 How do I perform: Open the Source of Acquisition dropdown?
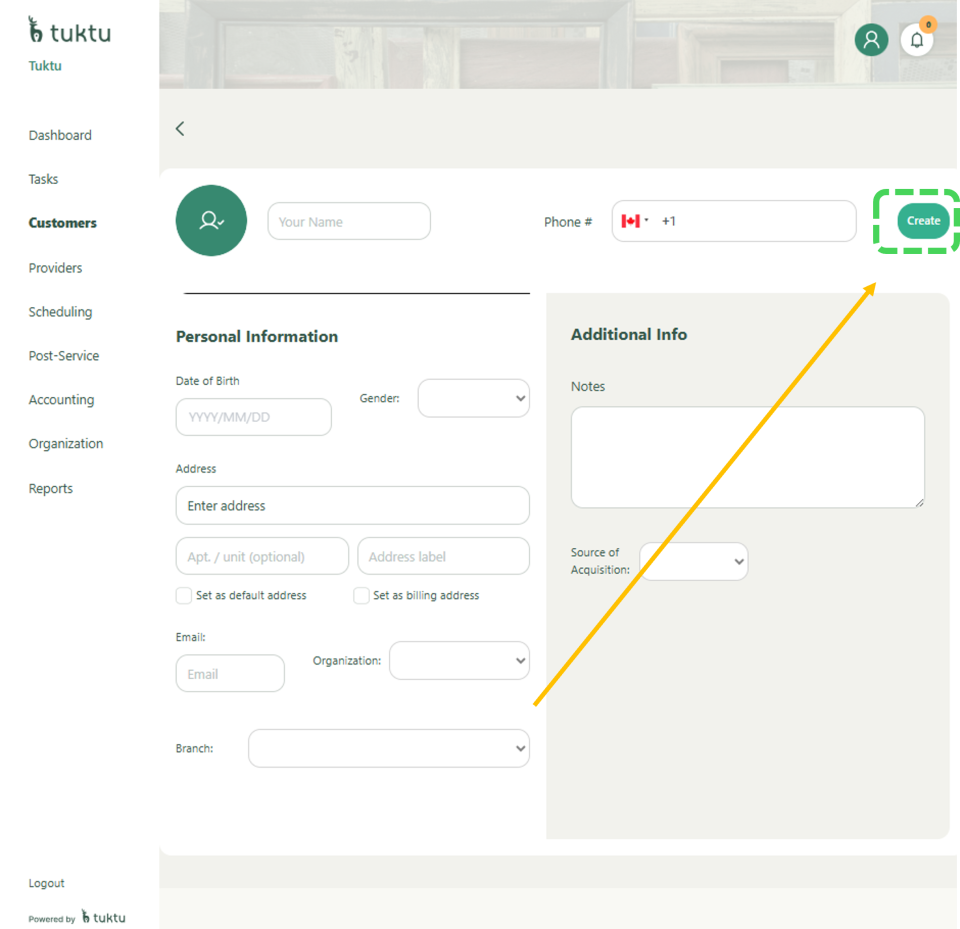coord(694,562)
